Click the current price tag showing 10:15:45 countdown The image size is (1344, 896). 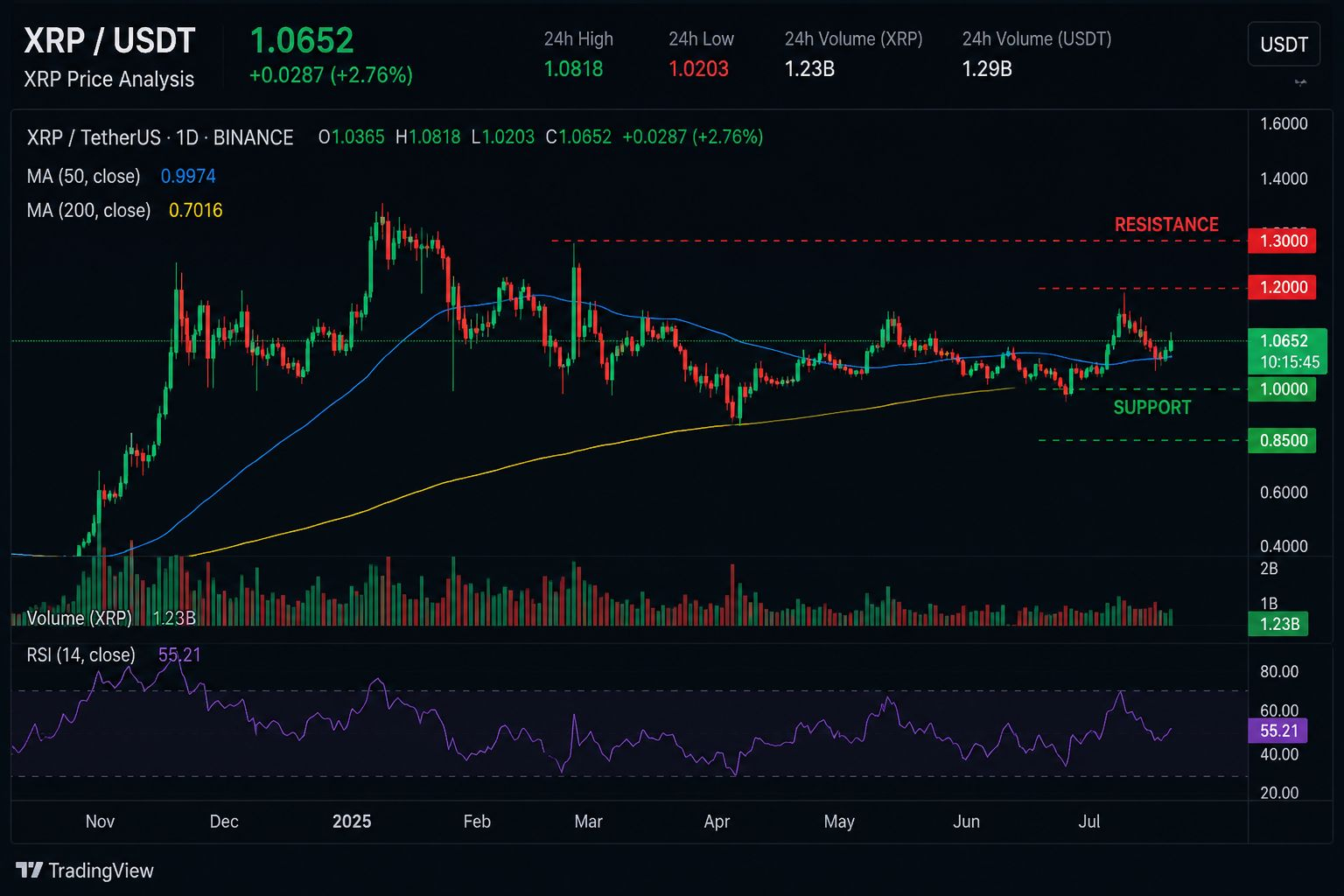click(1288, 351)
